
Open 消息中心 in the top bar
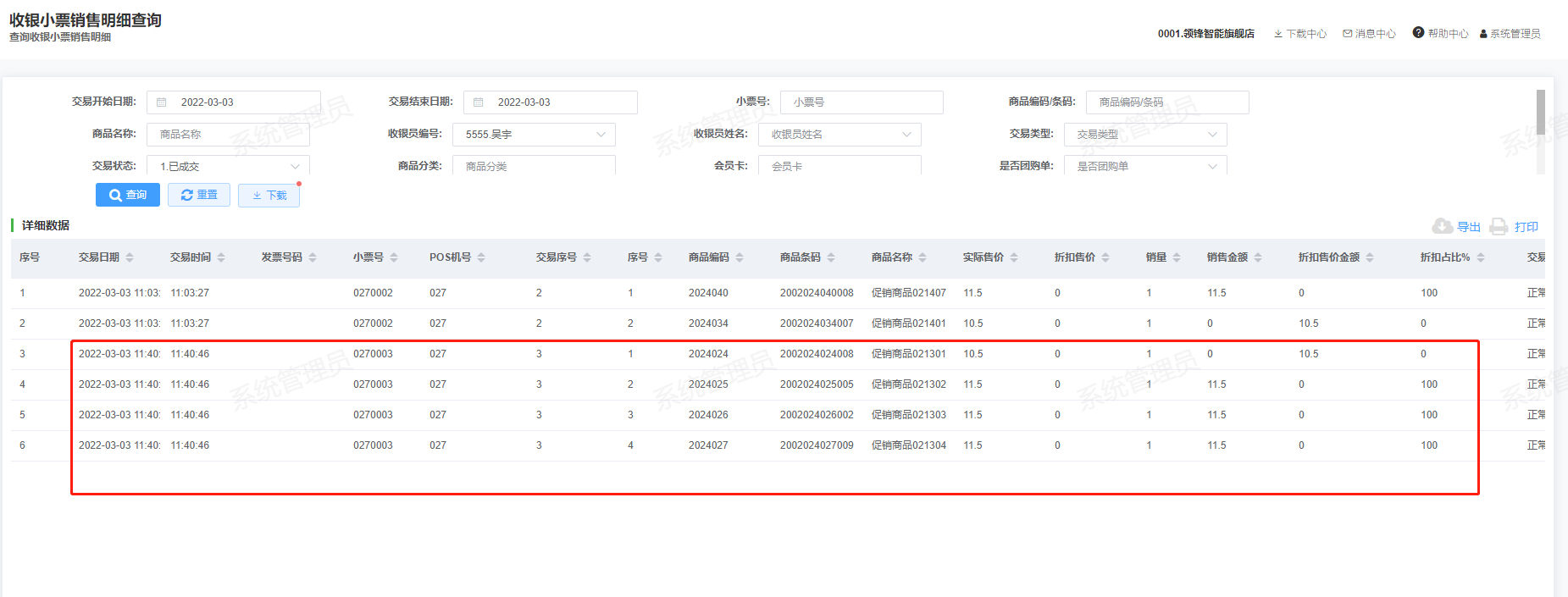coord(1369,34)
